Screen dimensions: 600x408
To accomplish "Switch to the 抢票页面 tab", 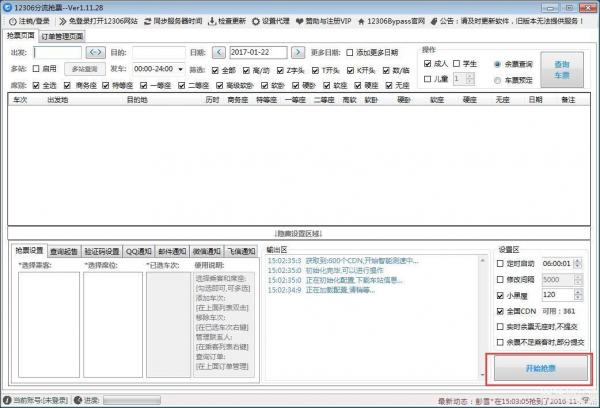I will tap(21, 35).
